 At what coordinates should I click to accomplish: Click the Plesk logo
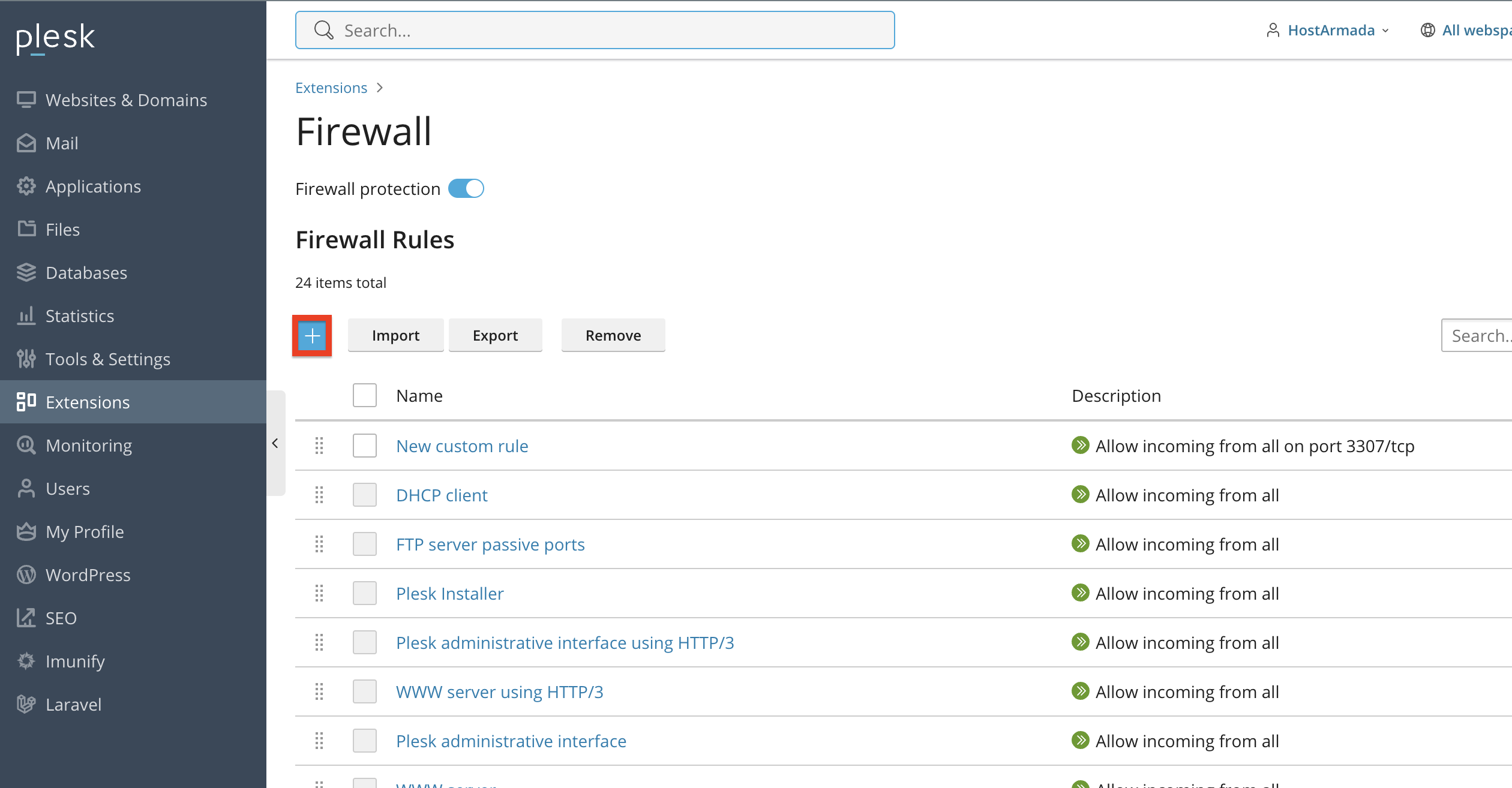click(x=55, y=38)
